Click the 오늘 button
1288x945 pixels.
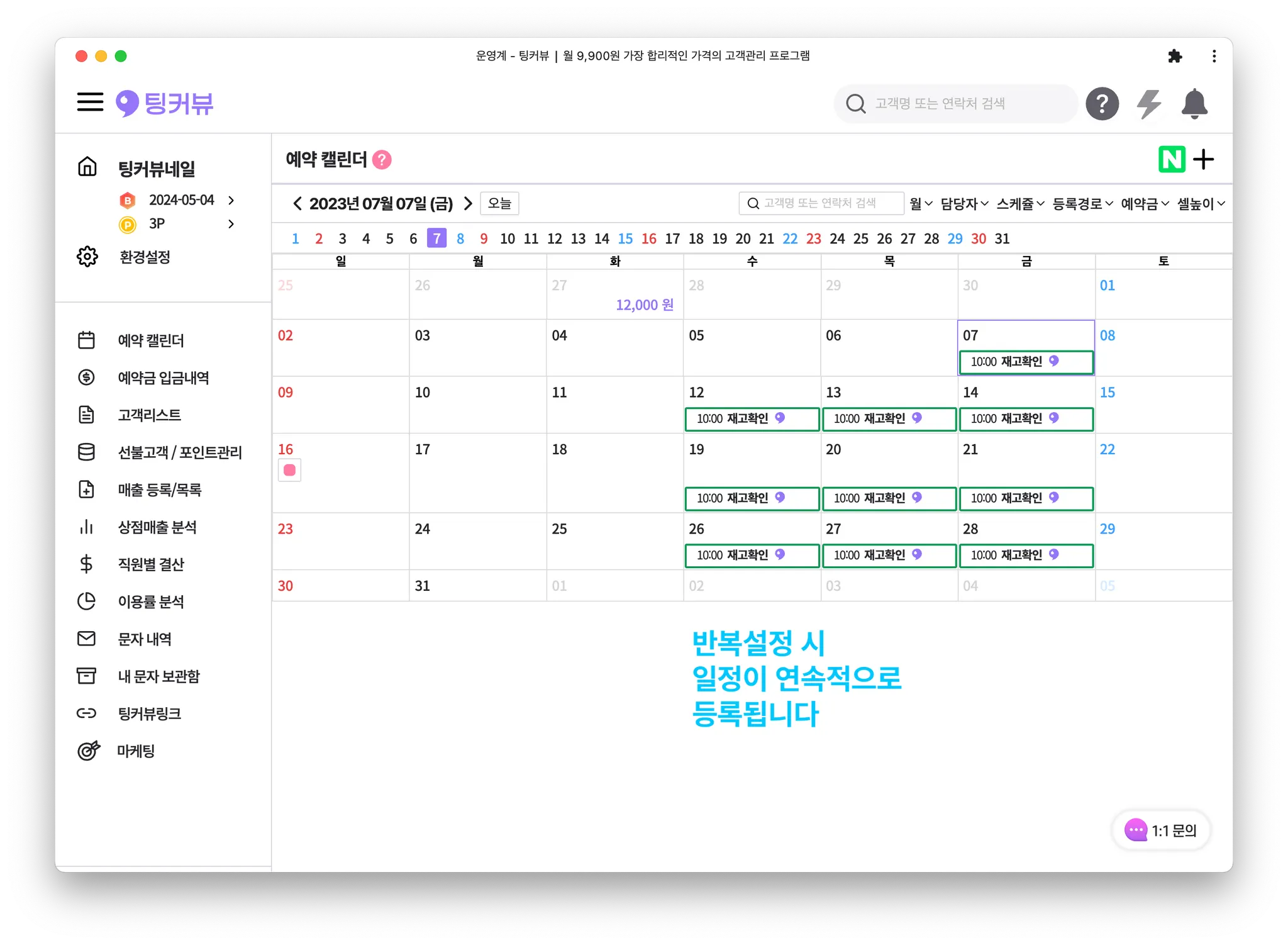coord(499,203)
